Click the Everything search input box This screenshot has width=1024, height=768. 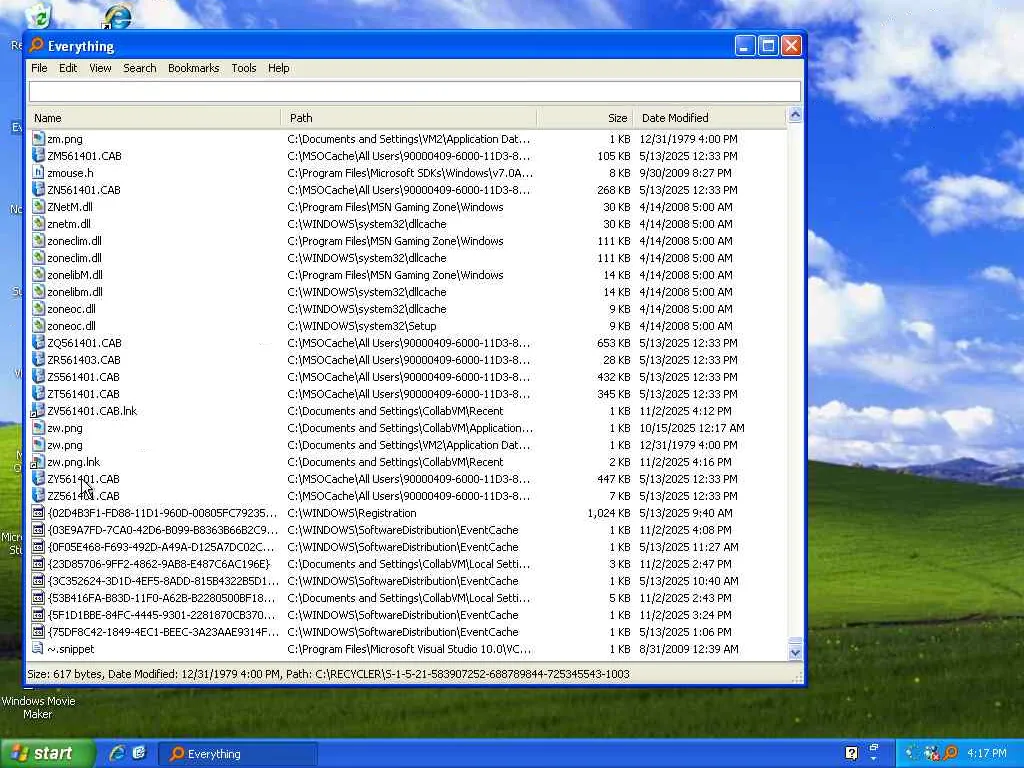pos(415,91)
